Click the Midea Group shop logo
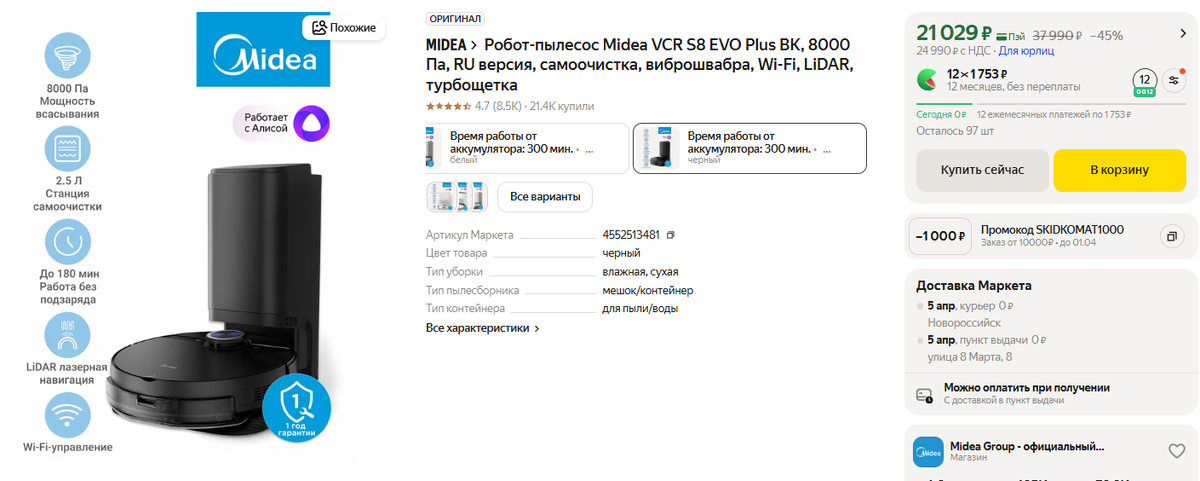Viewport: 1200px width, 481px height. (x=928, y=452)
